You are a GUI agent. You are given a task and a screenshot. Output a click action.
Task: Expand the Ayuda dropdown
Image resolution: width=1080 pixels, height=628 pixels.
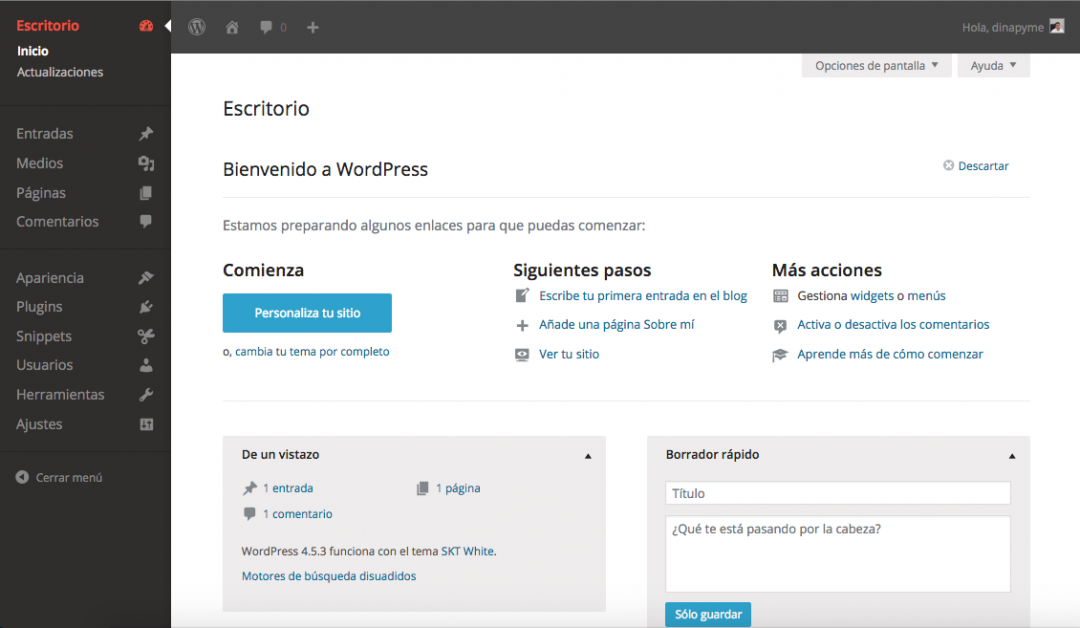tap(993, 64)
